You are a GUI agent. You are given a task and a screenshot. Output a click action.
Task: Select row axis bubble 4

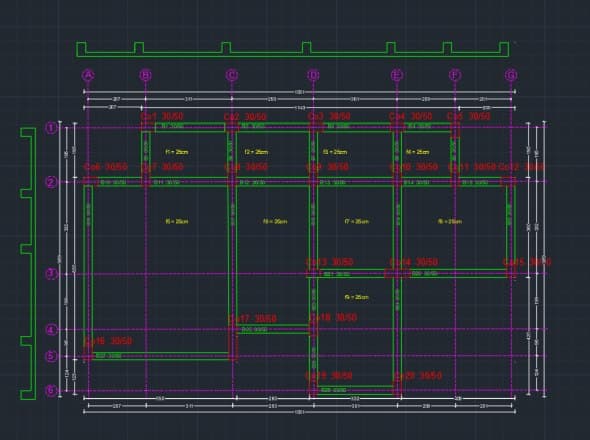[52, 330]
